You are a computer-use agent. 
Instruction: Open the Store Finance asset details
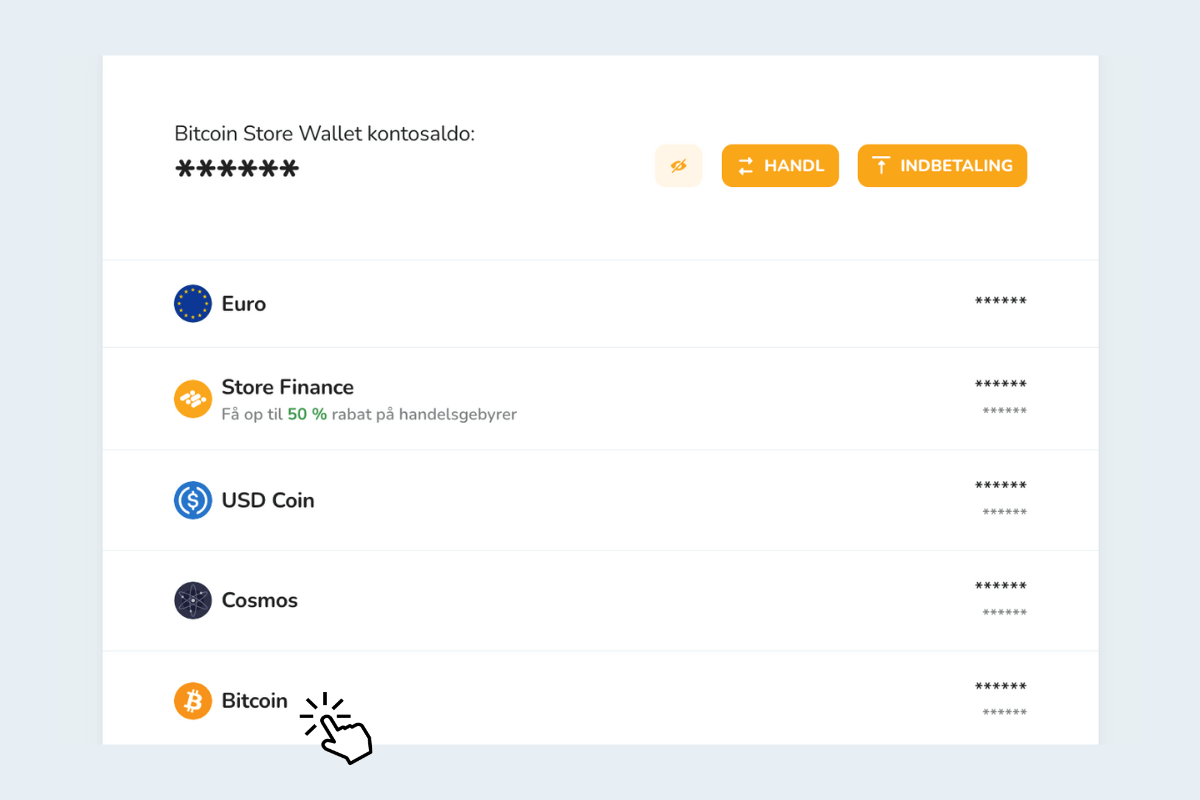(x=600, y=399)
